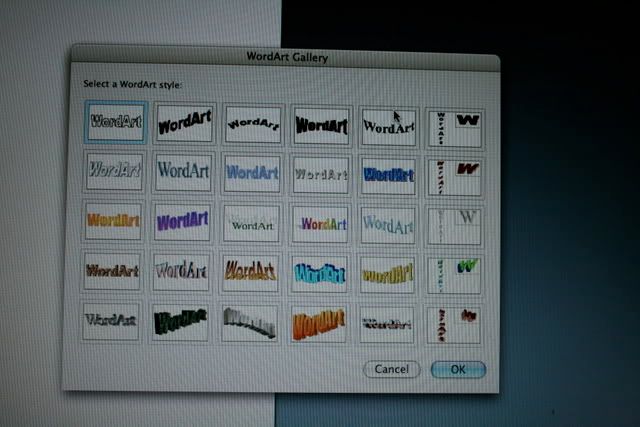Pick the bold bright blue WordArt style
Image resolution: width=640 pixels, height=427 pixels.
[388, 176]
